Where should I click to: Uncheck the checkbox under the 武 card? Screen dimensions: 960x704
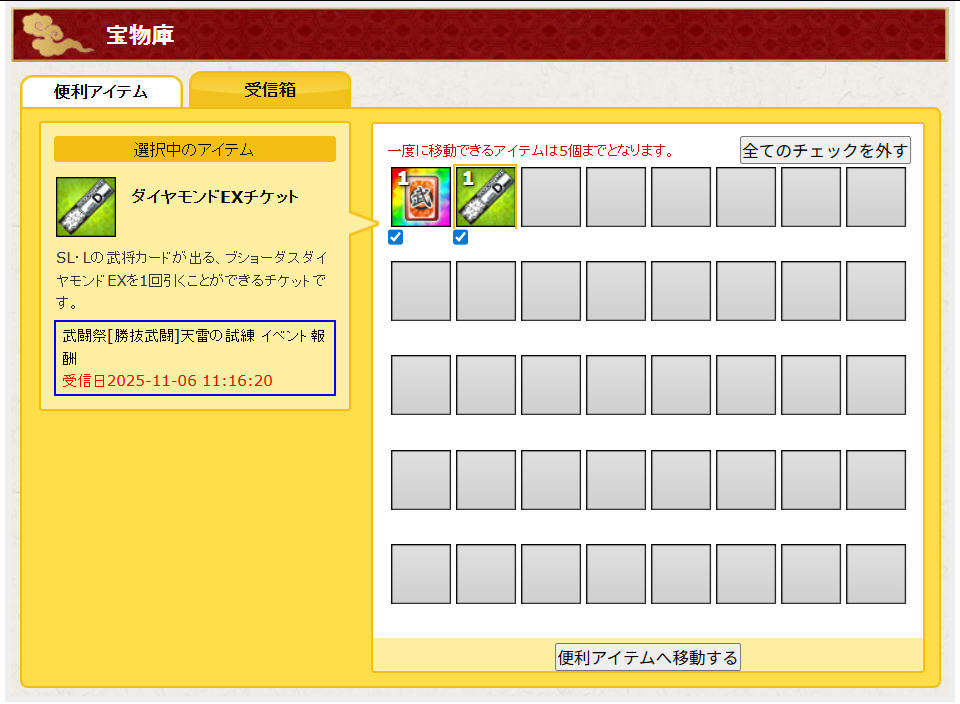click(x=396, y=238)
